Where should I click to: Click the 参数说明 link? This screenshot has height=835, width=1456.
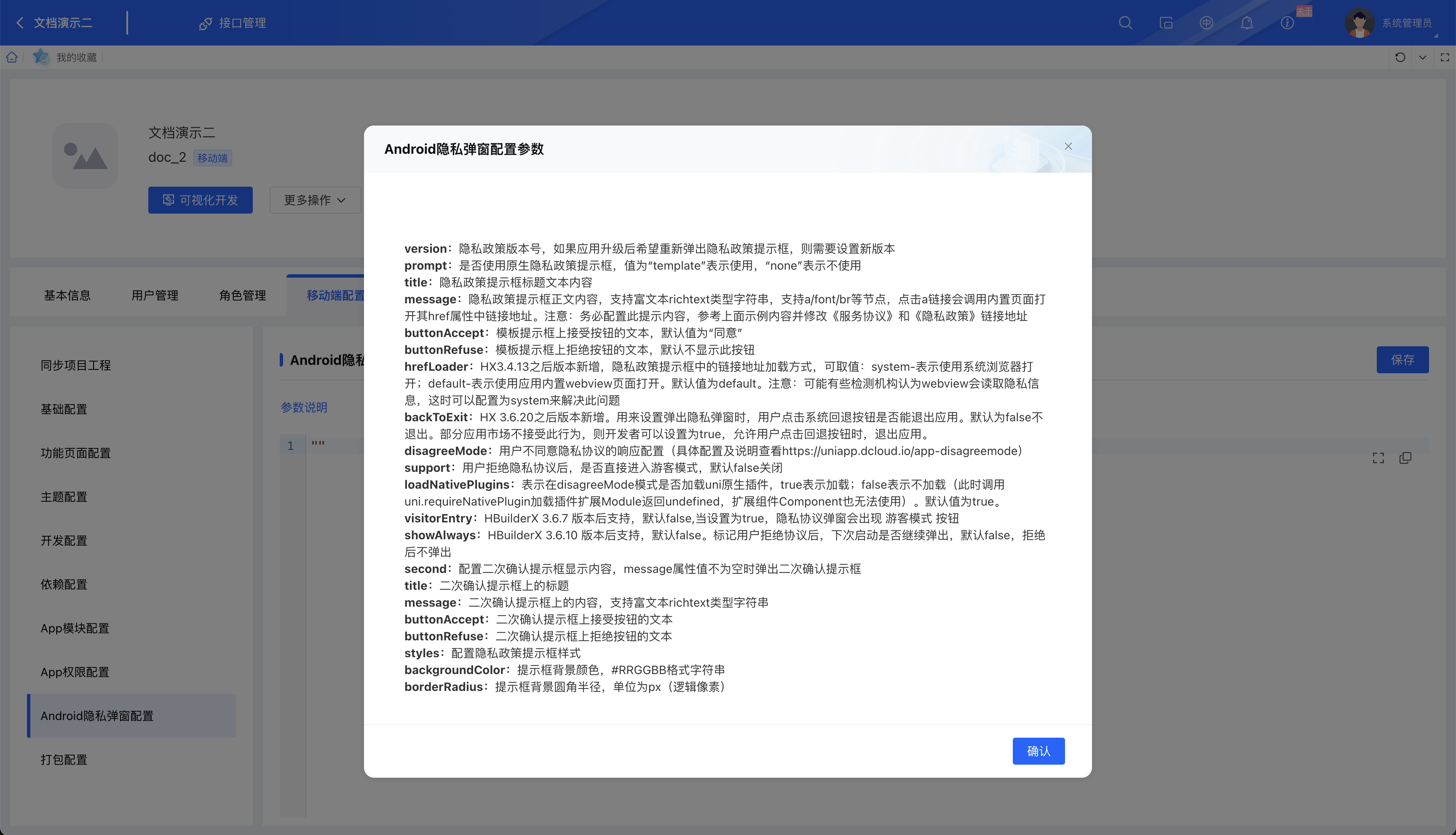tap(304, 407)
